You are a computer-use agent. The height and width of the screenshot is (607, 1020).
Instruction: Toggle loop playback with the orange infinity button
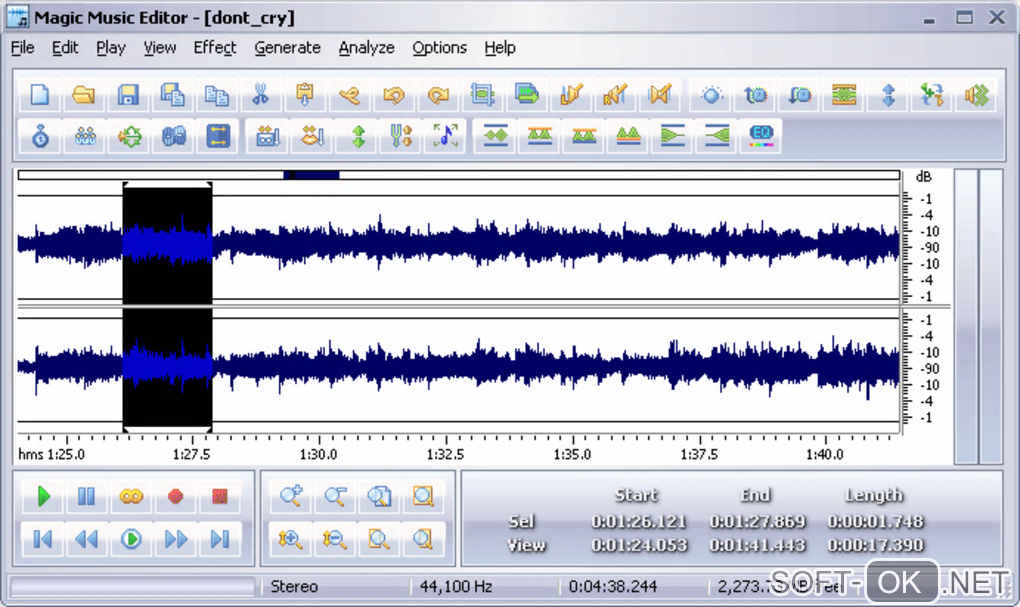tap(131, 496)
